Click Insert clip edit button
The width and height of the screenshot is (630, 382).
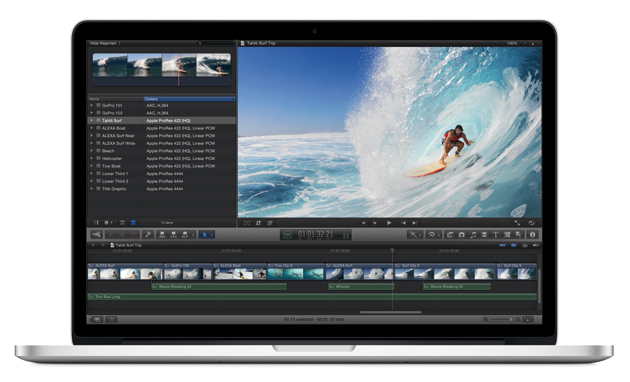click(174, 235)
